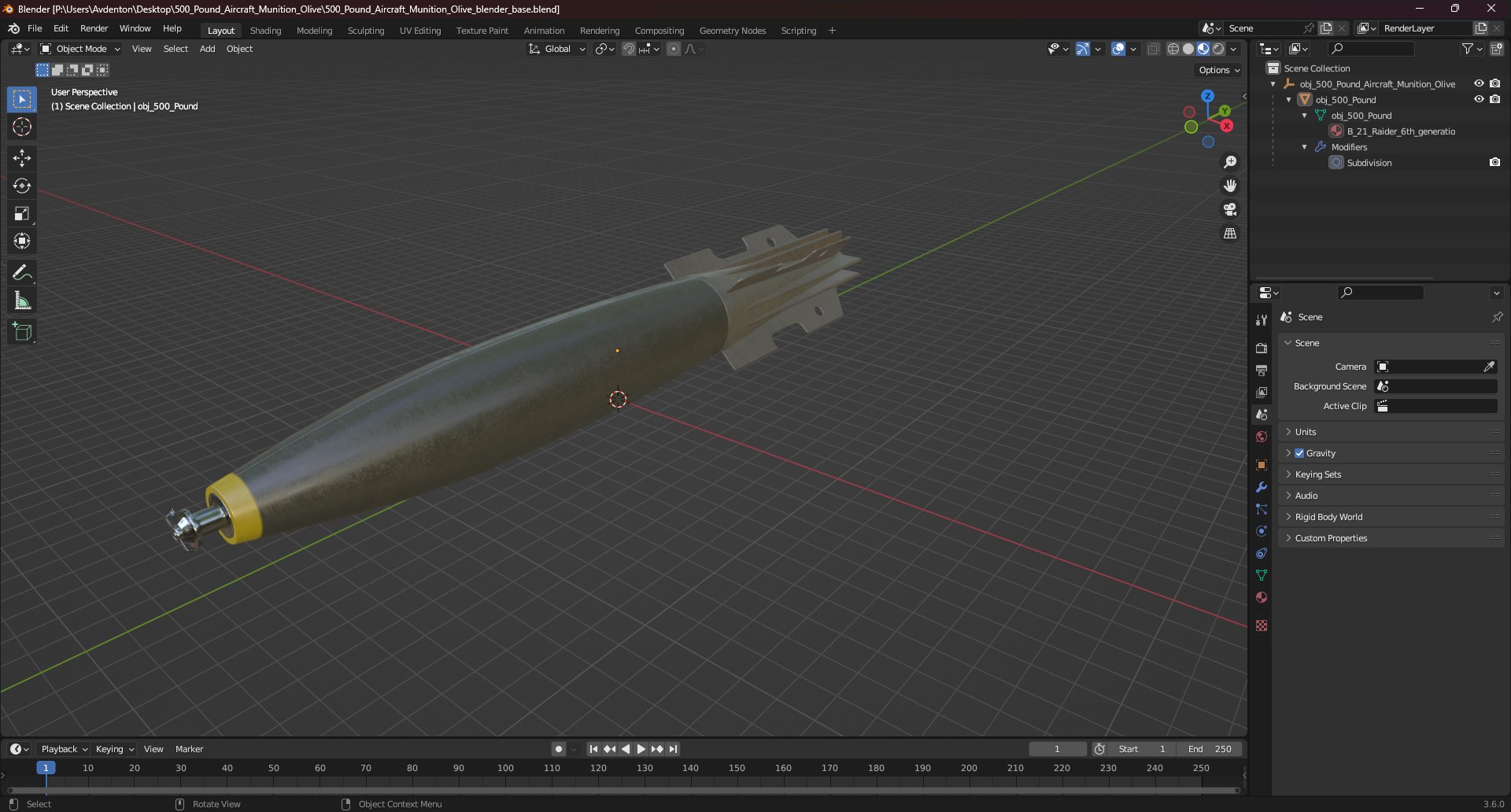The height and width of the screenshot is (812, 1511).
Task: Toggle snapping magnet in the header
Action: click(x=629, y=49)
